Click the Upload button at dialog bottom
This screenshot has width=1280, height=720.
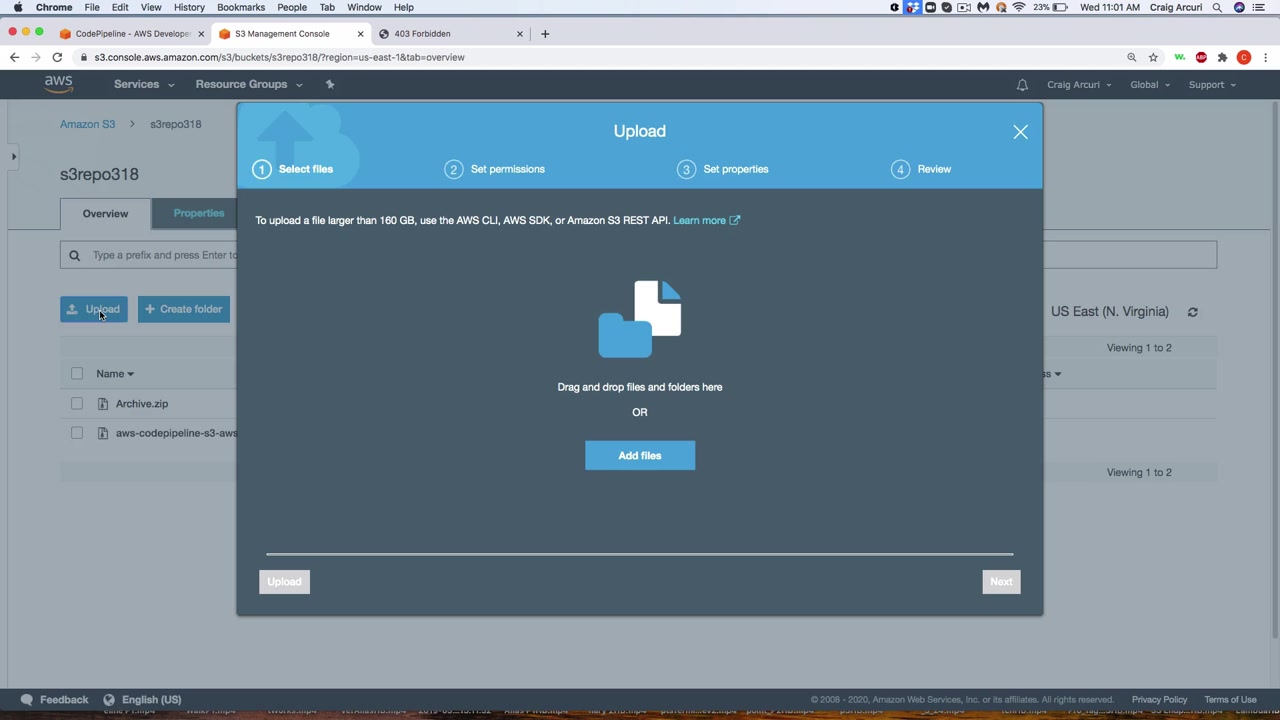pyautogui.click(x=284, y=582)
